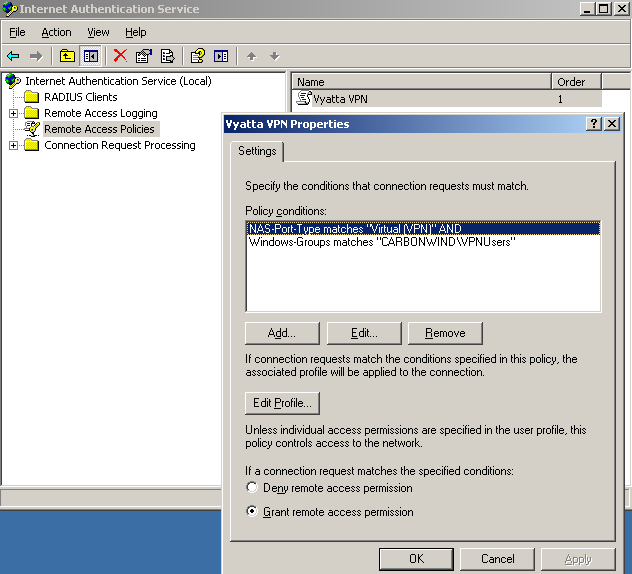Minimize the Internet Authentication Service window
This screenshot has width=632, height=574.
point(587,9)
